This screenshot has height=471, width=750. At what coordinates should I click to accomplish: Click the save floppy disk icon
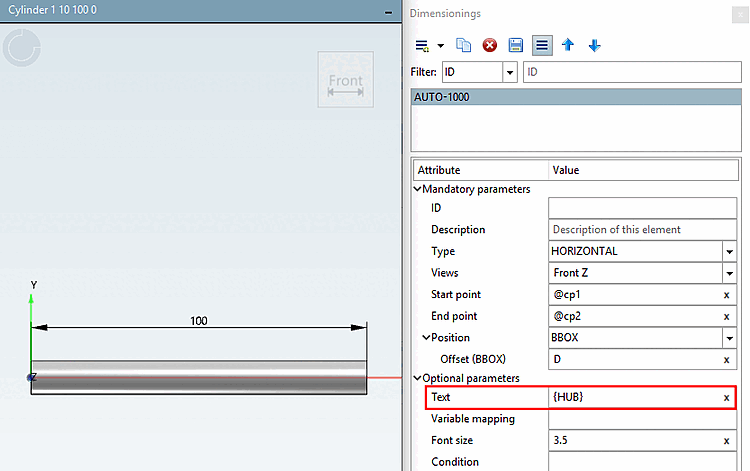(516, 45)
